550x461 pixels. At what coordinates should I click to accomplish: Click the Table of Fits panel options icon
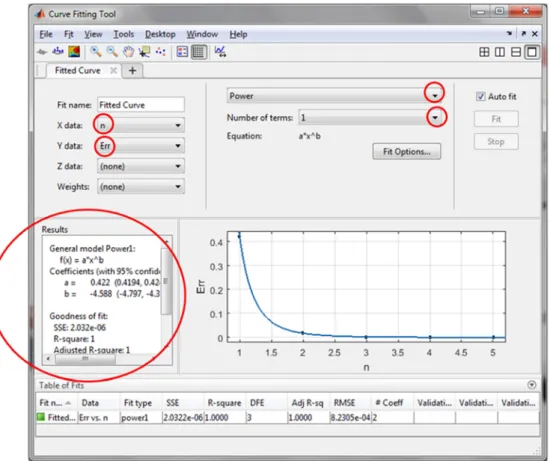pos(532,385)
